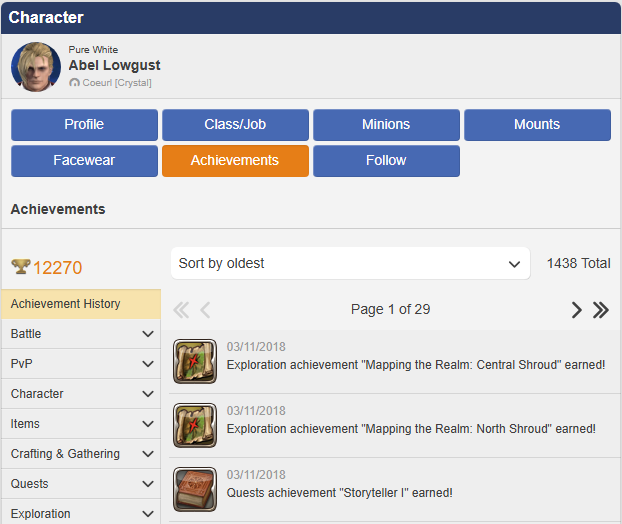The height and width of the screenshot is (524, 622).
Task: Switch to the Minions tab
Action: point(386,125)
